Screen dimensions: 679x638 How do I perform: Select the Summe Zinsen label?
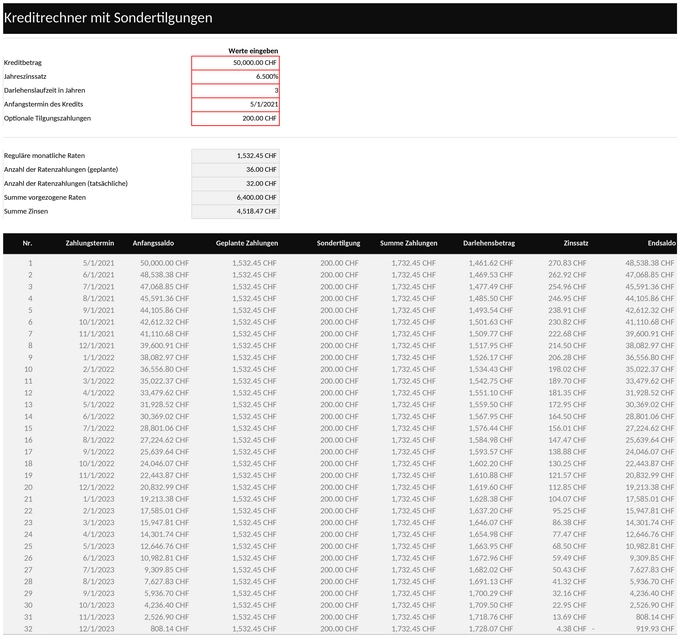26,211
